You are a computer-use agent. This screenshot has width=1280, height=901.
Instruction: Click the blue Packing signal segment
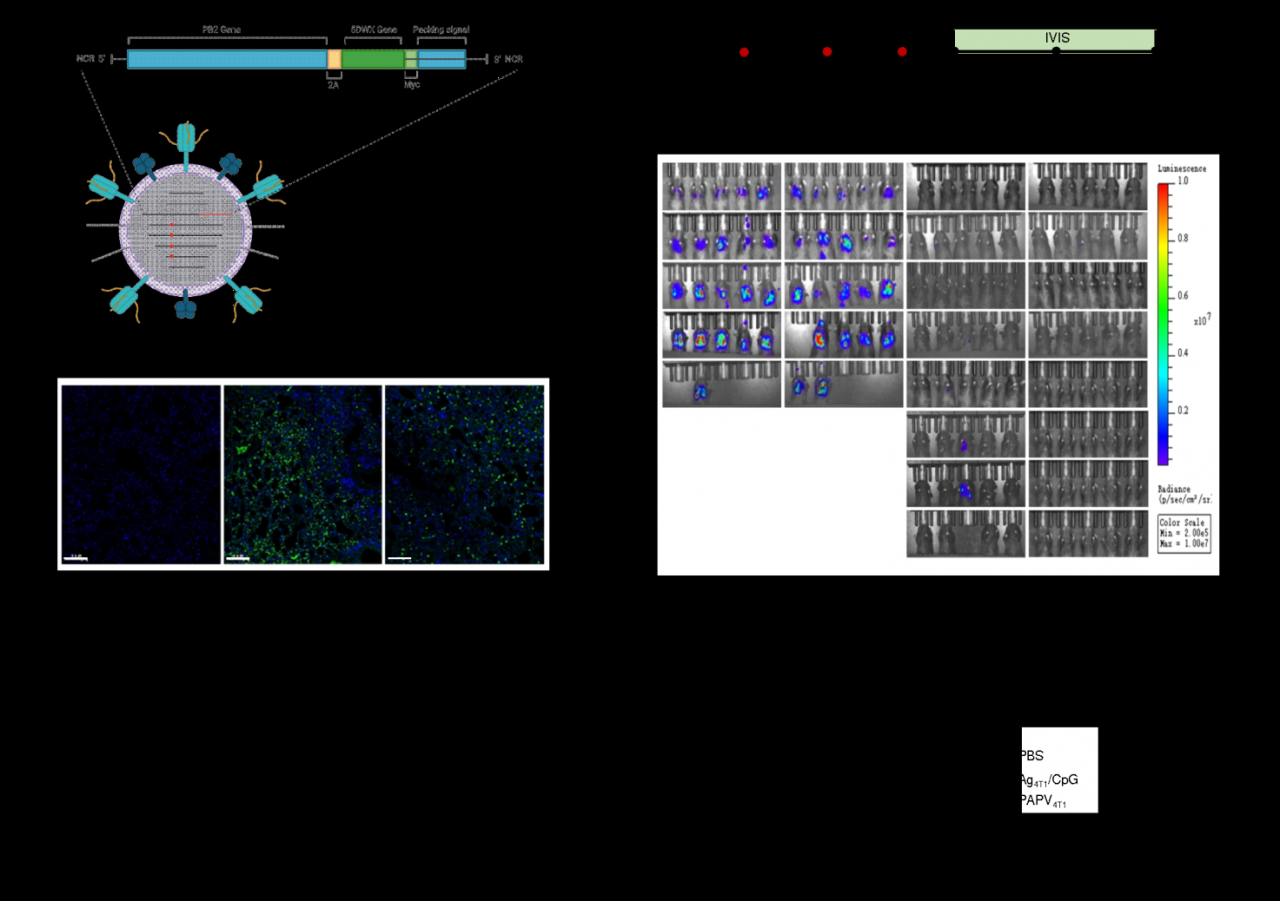point(441,60)
